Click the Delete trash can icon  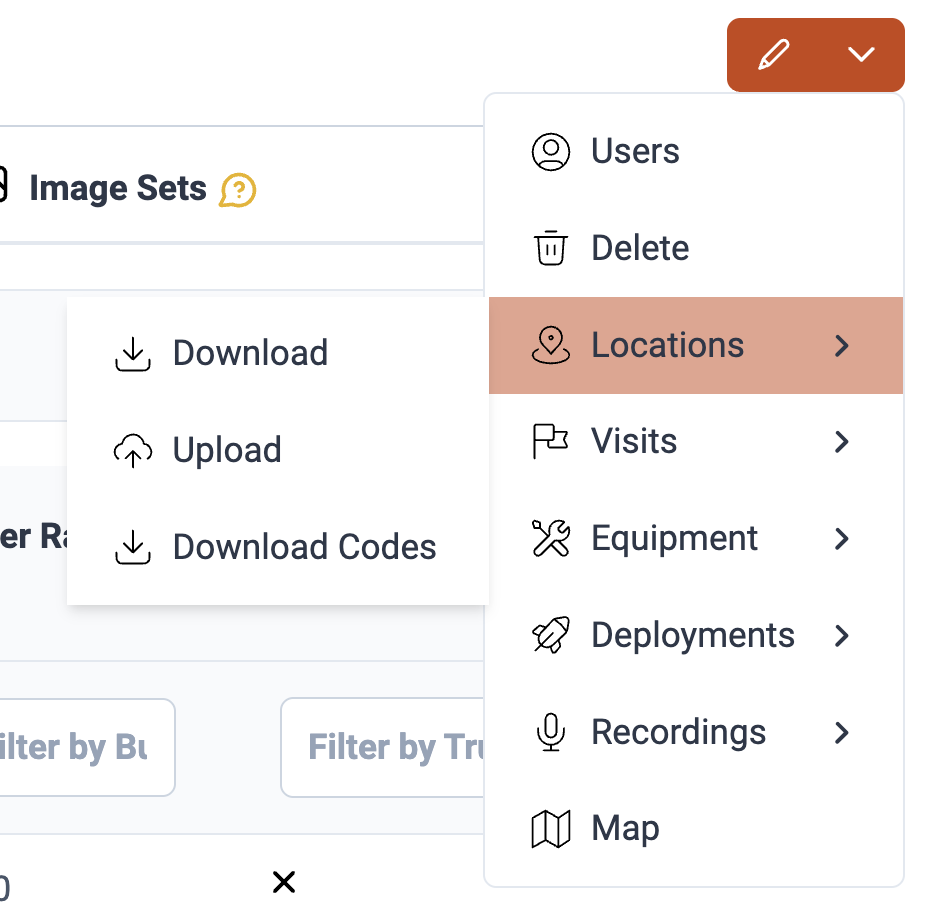click(550, 248)
